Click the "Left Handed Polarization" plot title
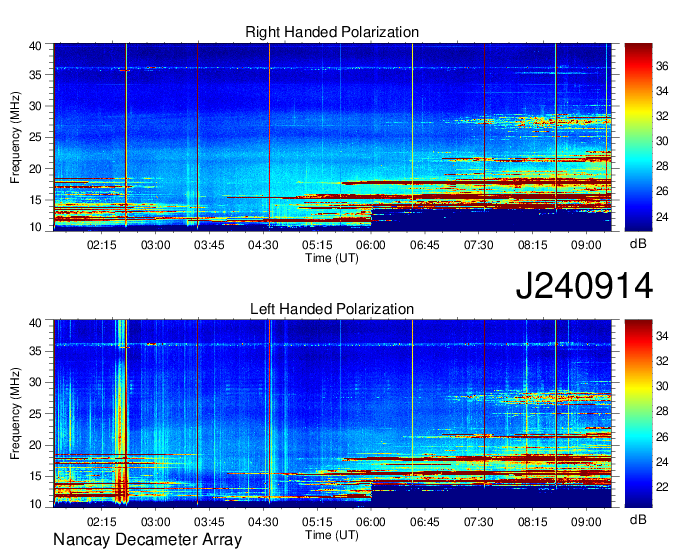The height and width of the screenshot is (552, 680). 332,309
